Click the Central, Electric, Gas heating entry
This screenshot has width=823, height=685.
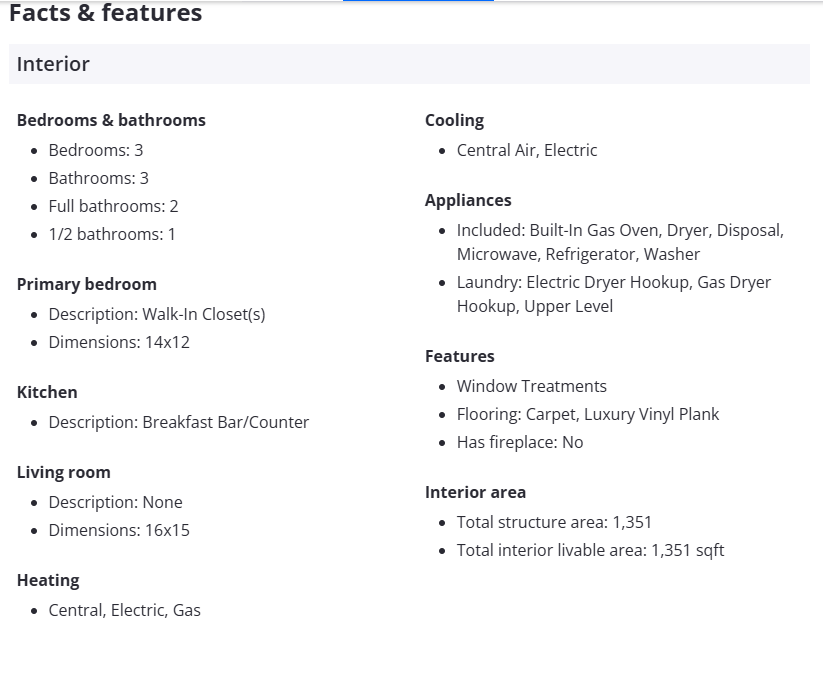[x=125, y=610]
